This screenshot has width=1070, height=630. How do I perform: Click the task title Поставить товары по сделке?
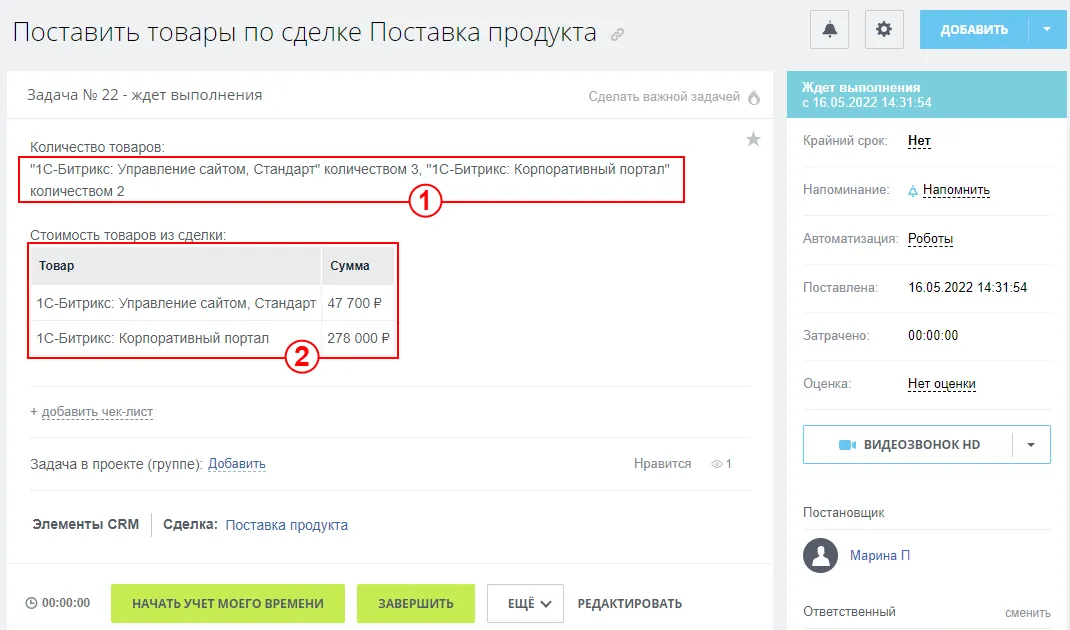tap(304, 32)
